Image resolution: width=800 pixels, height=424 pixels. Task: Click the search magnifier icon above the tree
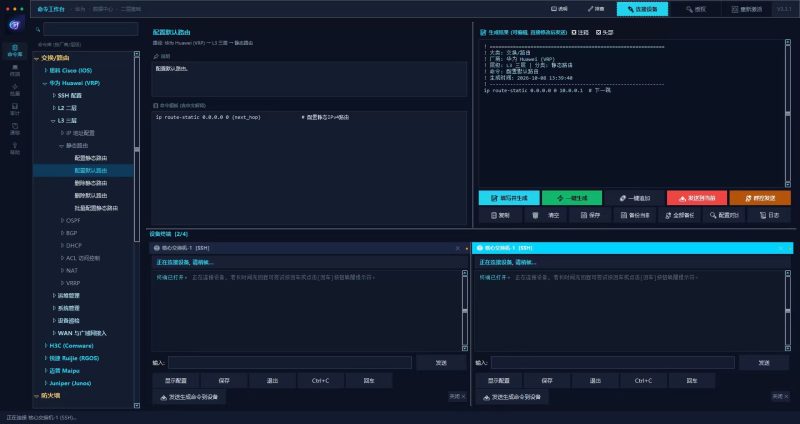coord(38,30)
